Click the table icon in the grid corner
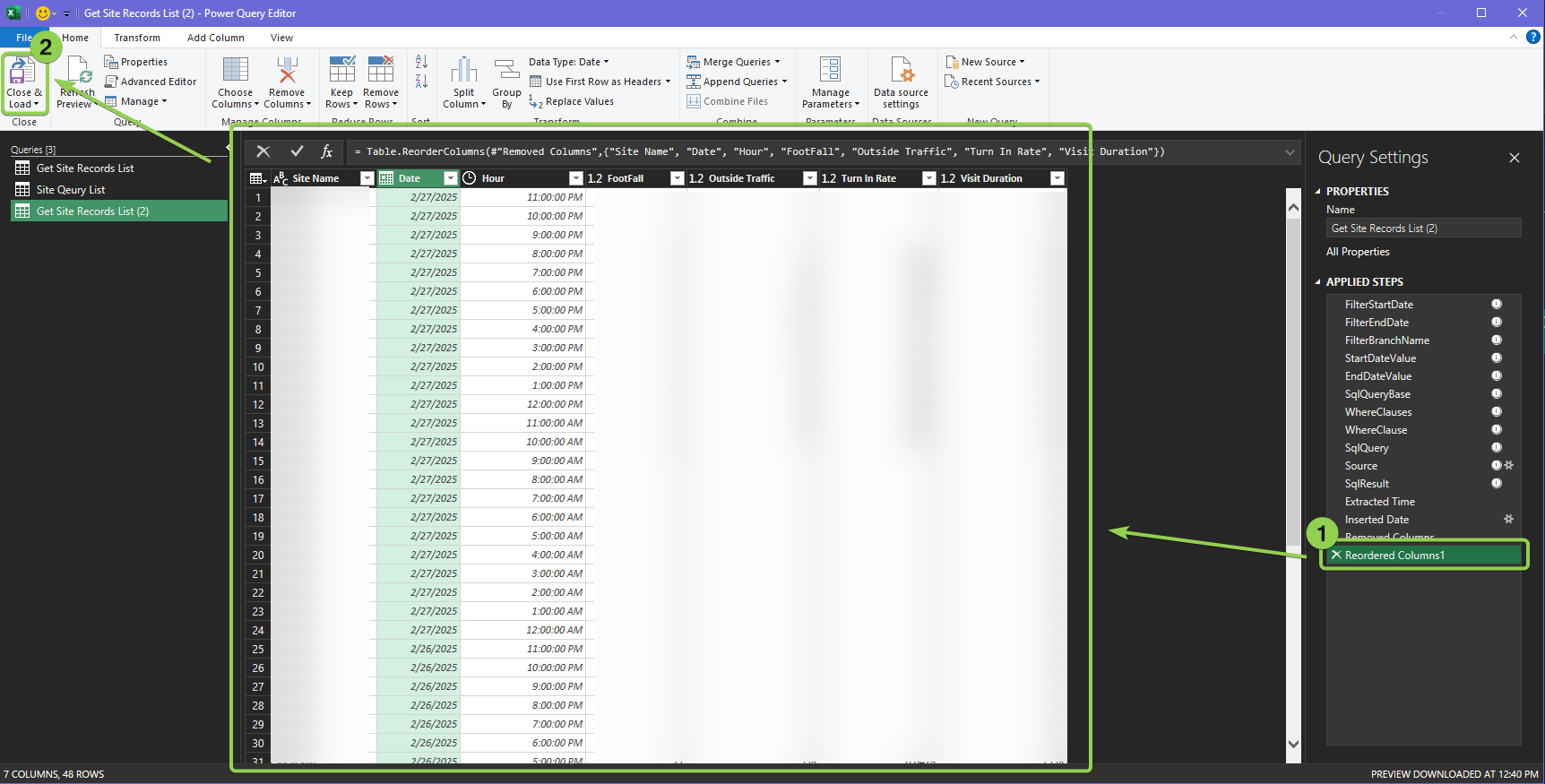This screenshot has height=784, width=1545. tap(258, 178)
